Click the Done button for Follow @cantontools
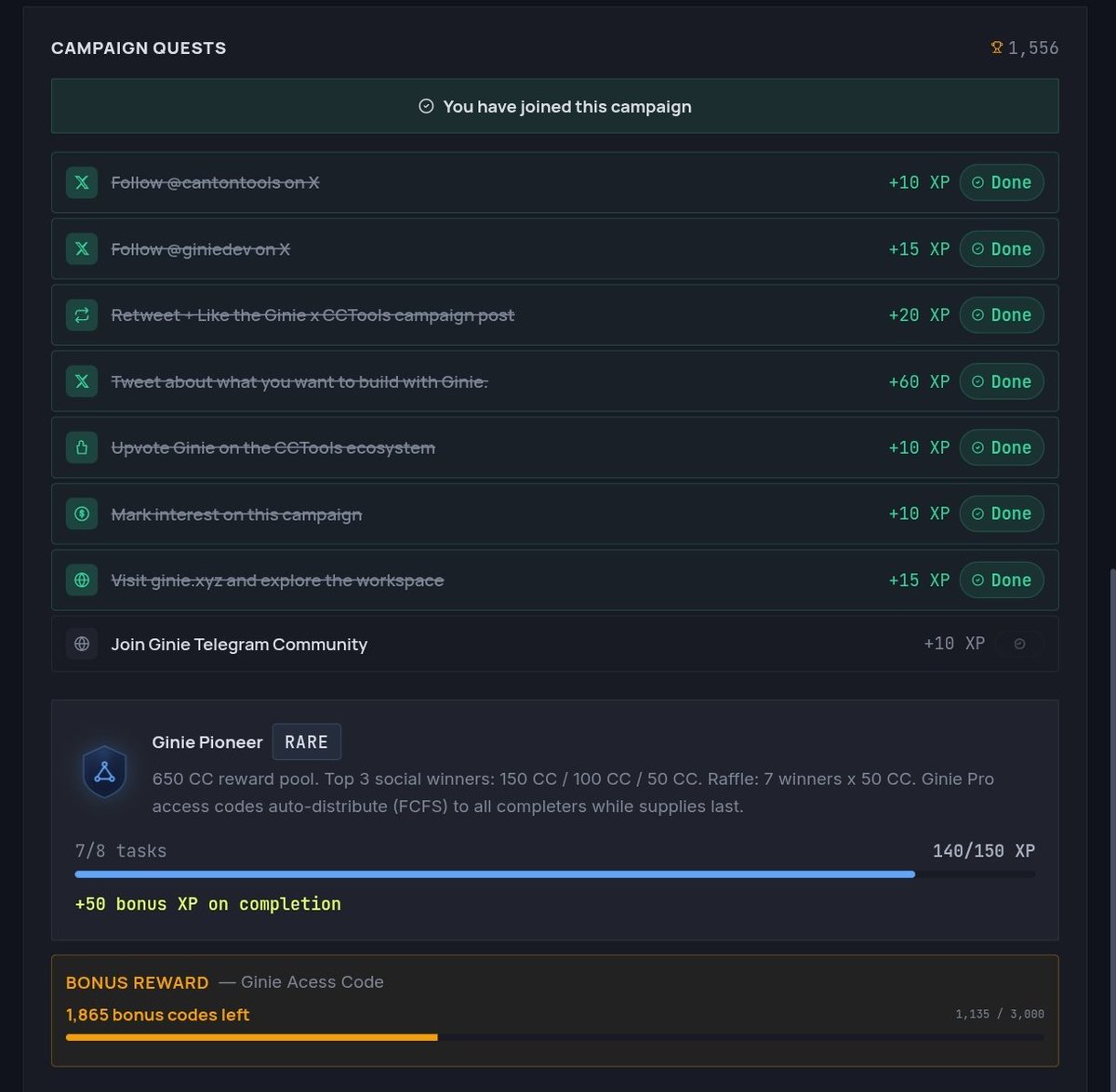 [x=1002, y=182]
